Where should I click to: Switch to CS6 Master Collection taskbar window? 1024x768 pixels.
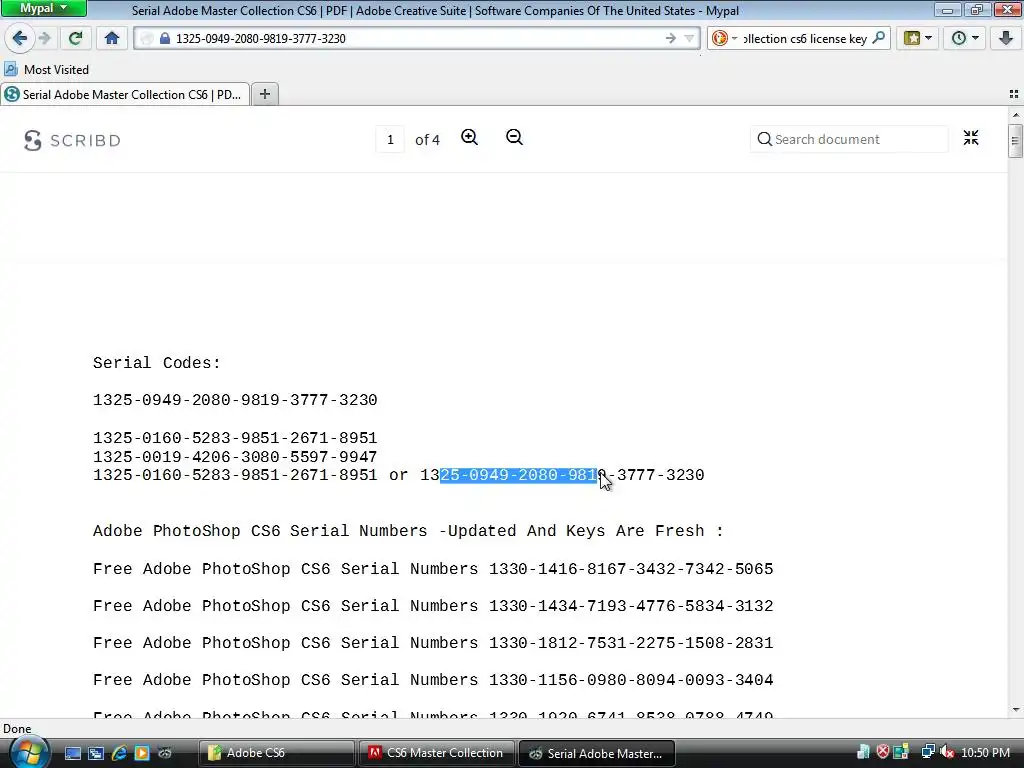pyautogui.click(x=436, y=753)
